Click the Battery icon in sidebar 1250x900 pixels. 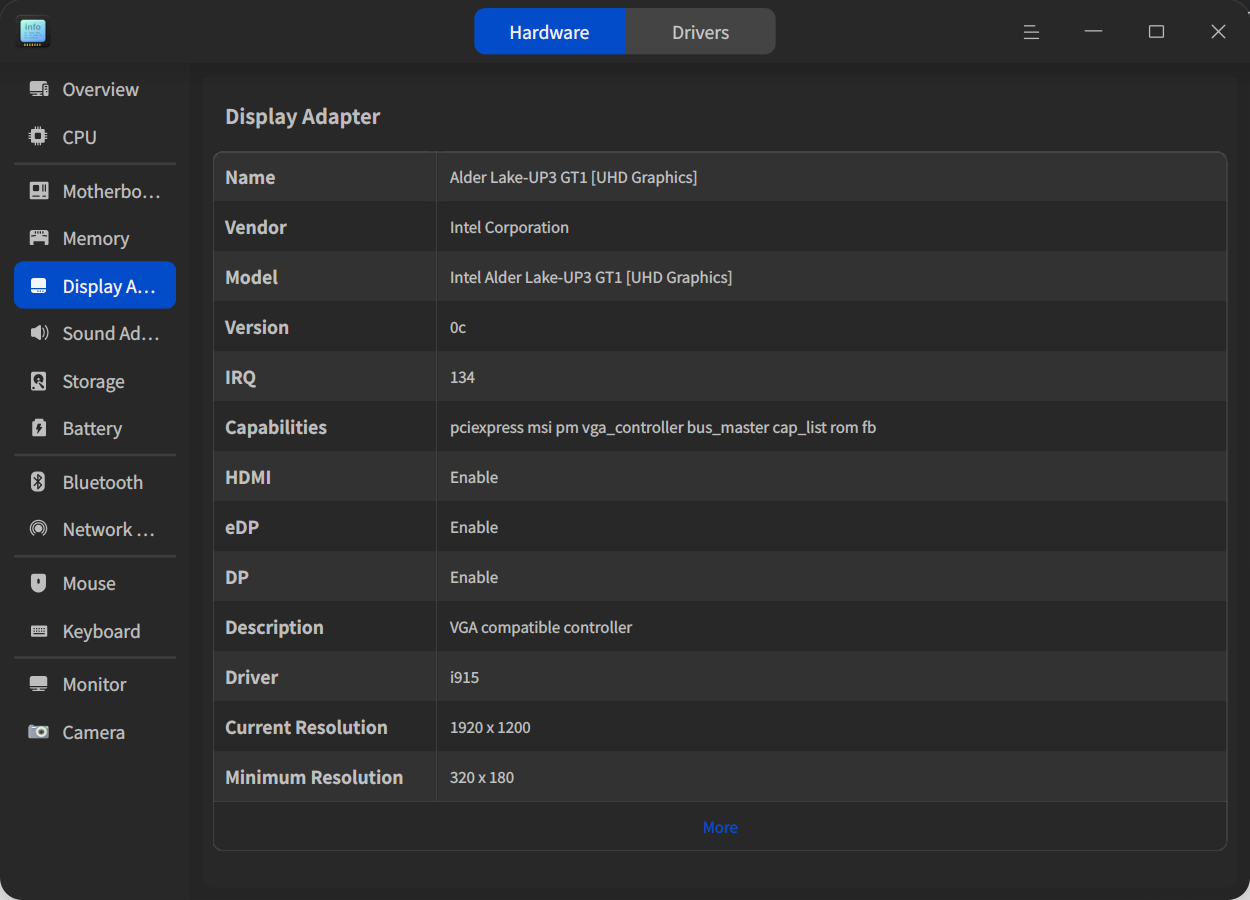coord(39,428)
